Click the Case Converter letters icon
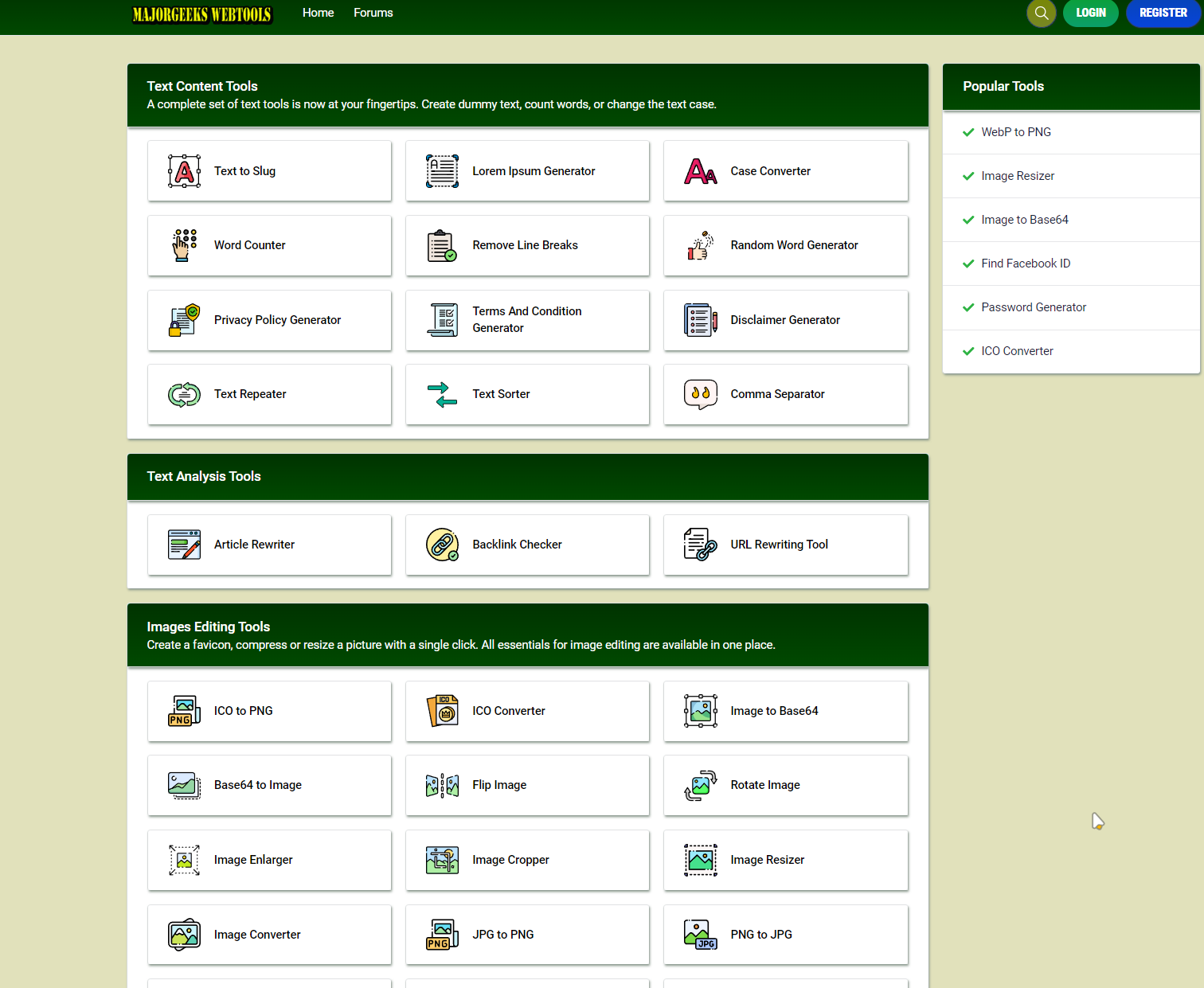Viewport: 1204px width, 988px height. pos(700,171)
